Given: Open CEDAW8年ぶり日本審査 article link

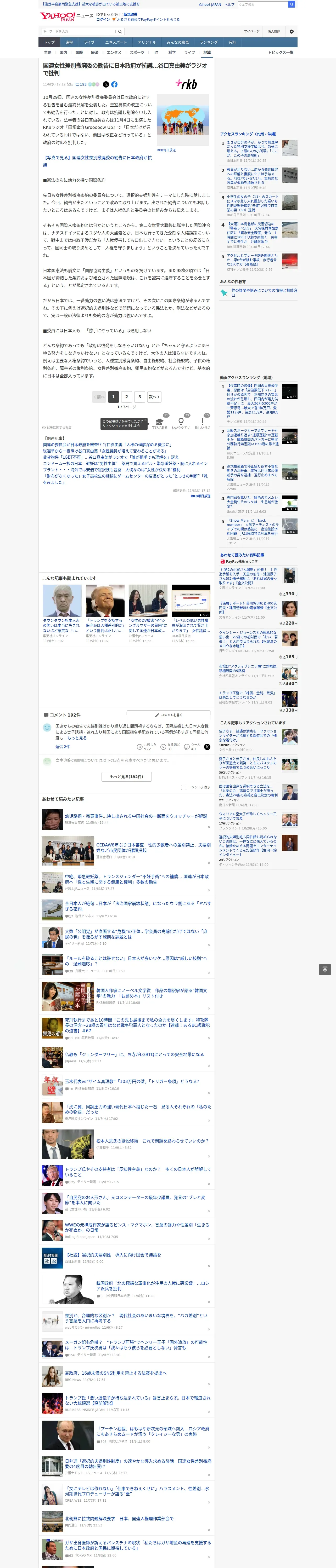Looking at the screenshot, I should coord(153,848).
